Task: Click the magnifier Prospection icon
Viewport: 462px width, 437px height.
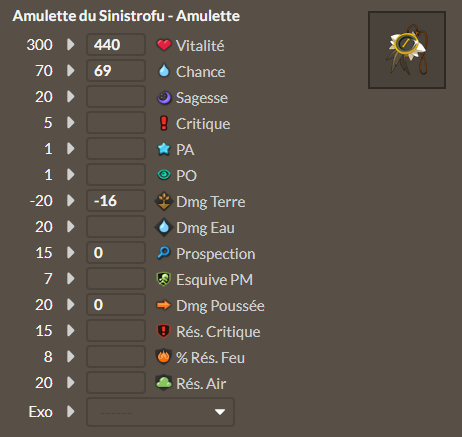Action: pos(164,253)
